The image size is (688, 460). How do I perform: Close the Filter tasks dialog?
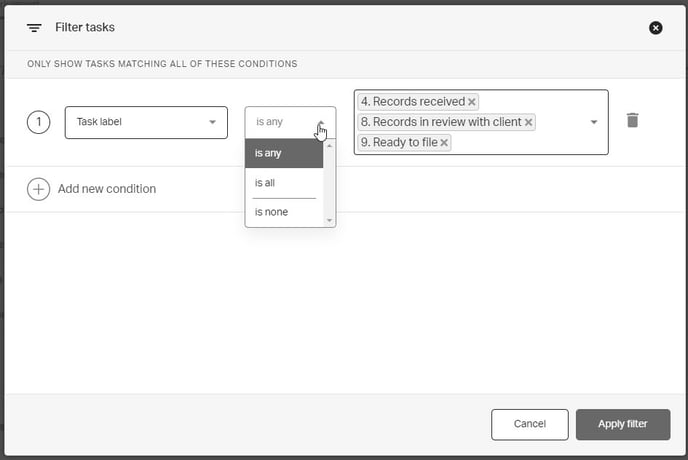(x=656, y=28)
